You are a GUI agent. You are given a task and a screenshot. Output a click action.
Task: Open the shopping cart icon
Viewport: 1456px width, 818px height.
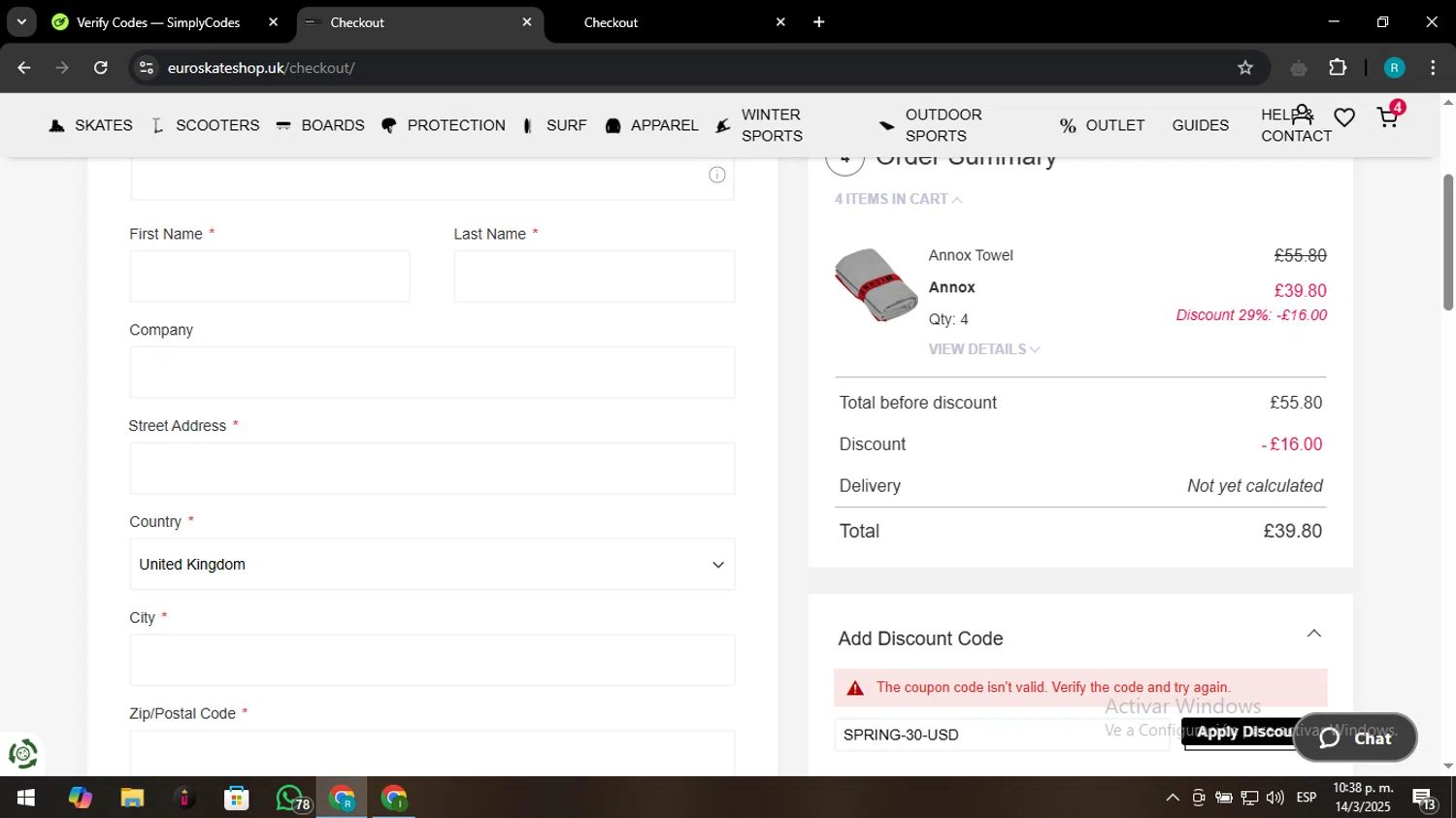(x=1388, y=117)
